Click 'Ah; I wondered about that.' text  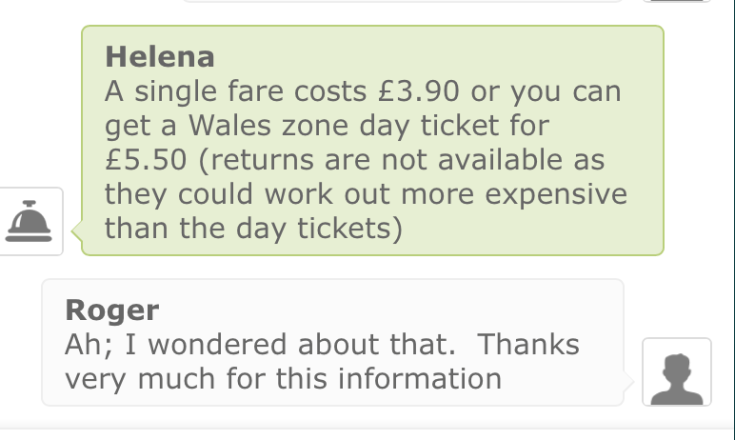(x=258, y=345)
